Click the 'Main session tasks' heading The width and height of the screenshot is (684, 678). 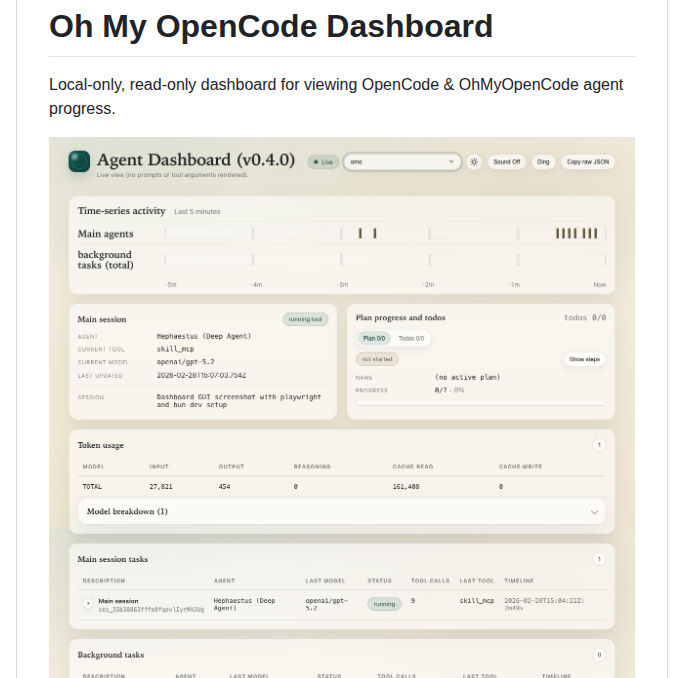pos(113,559)
